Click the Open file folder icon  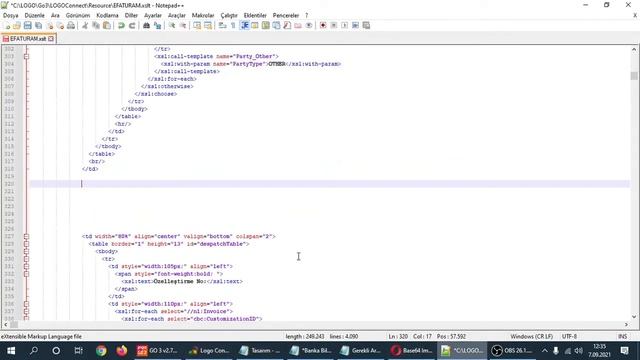pyautogui.click(x=17, y=26)
